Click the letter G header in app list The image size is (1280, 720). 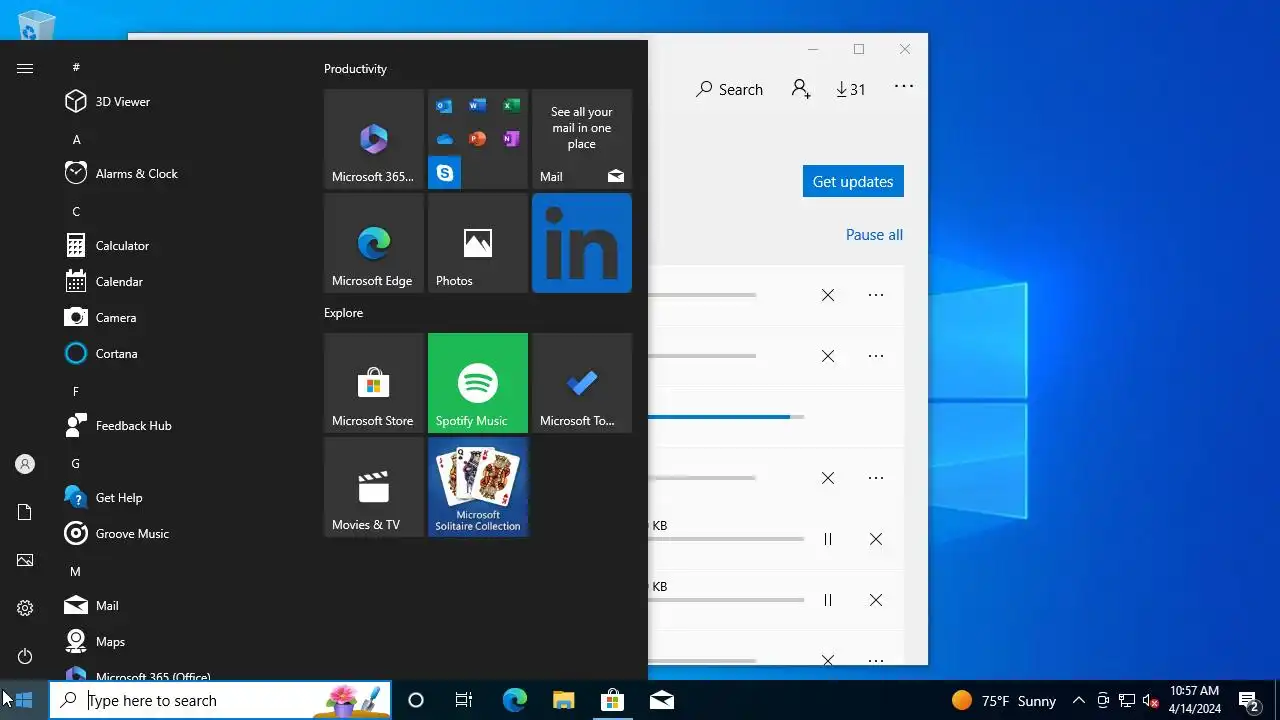76,463
